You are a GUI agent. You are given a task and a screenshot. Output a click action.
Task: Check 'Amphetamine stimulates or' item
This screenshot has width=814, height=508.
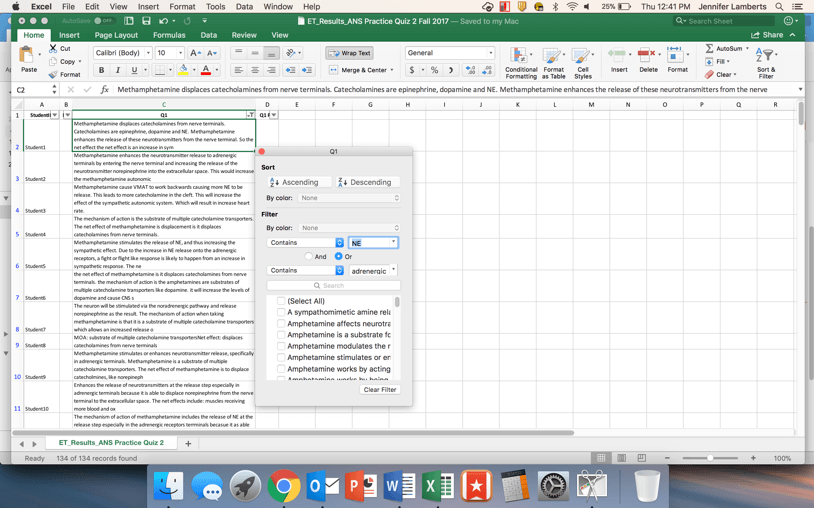(x=281, y=358)
